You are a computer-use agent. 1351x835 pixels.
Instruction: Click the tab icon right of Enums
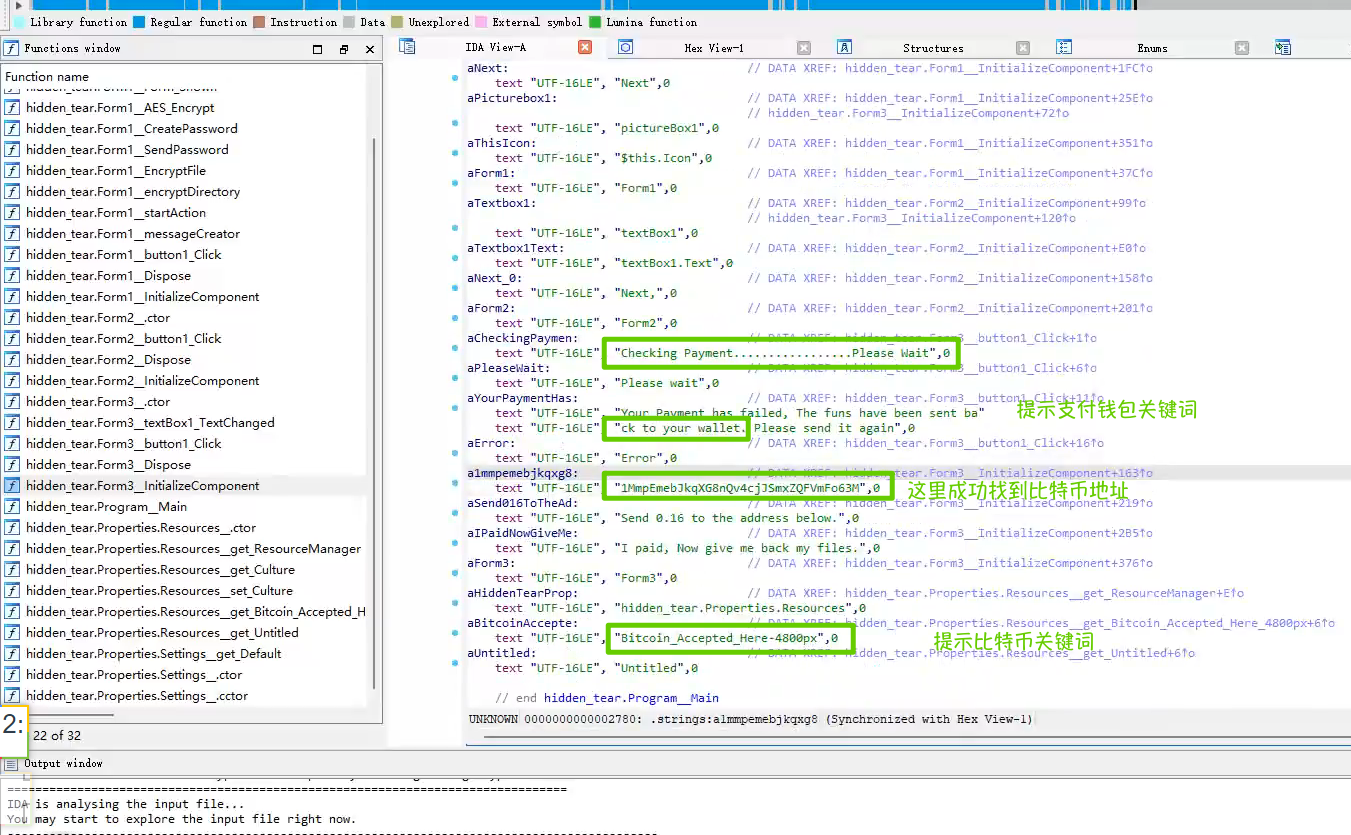point(1283,47)
